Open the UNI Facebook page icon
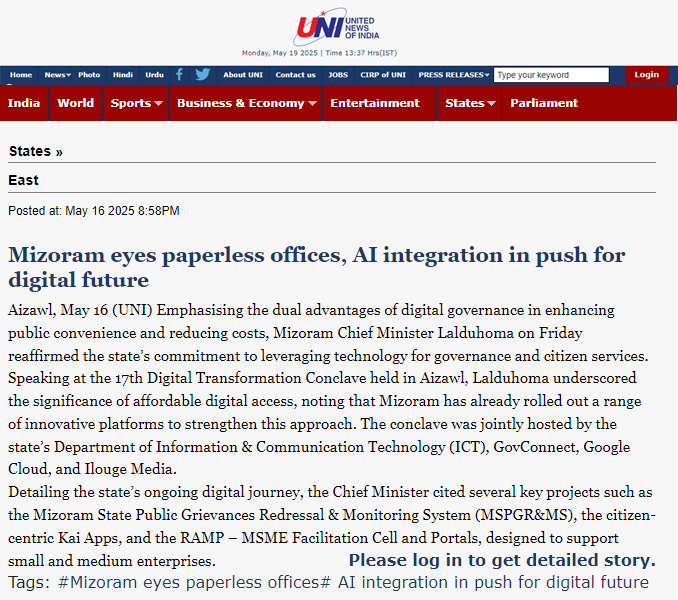The width and height of the screenshot is (678, 600). tap(179, 74)
